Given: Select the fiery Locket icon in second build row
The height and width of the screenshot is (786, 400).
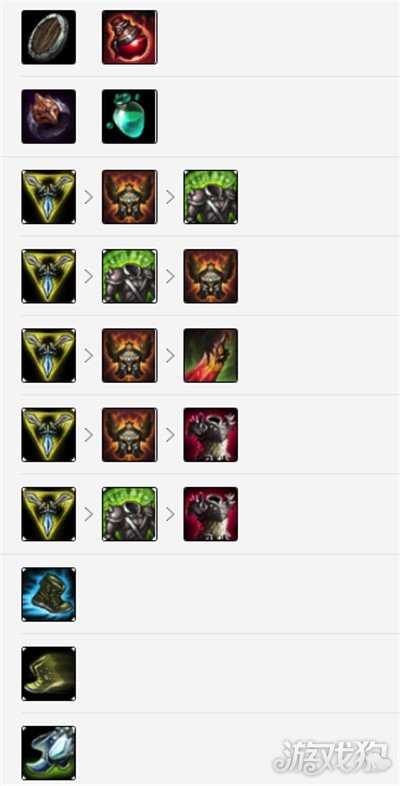Looking at the screenshot, I should tap(211, 276).
